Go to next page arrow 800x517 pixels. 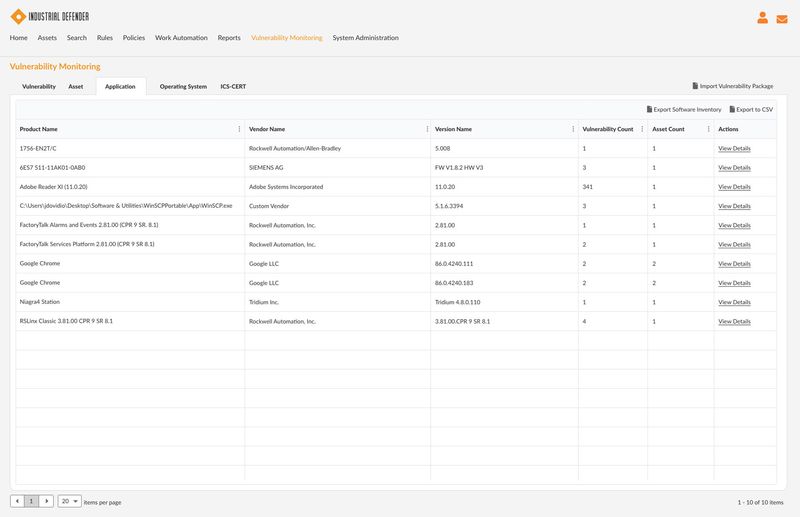[x=46, y=501]
